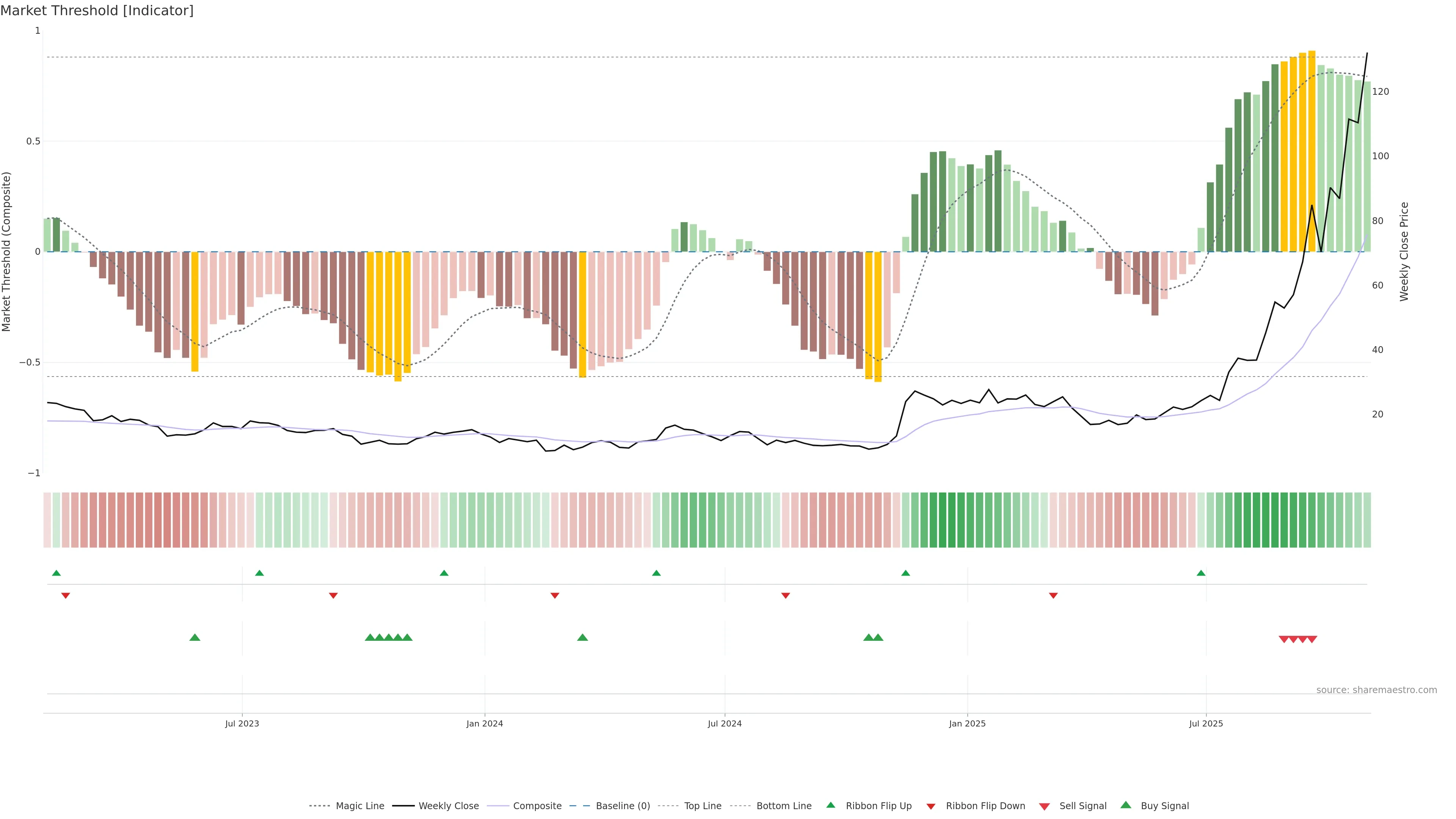Click the Buy Signal legend icon
Viewport: 1456px width, 819px height.
(x=1126, y=805)
